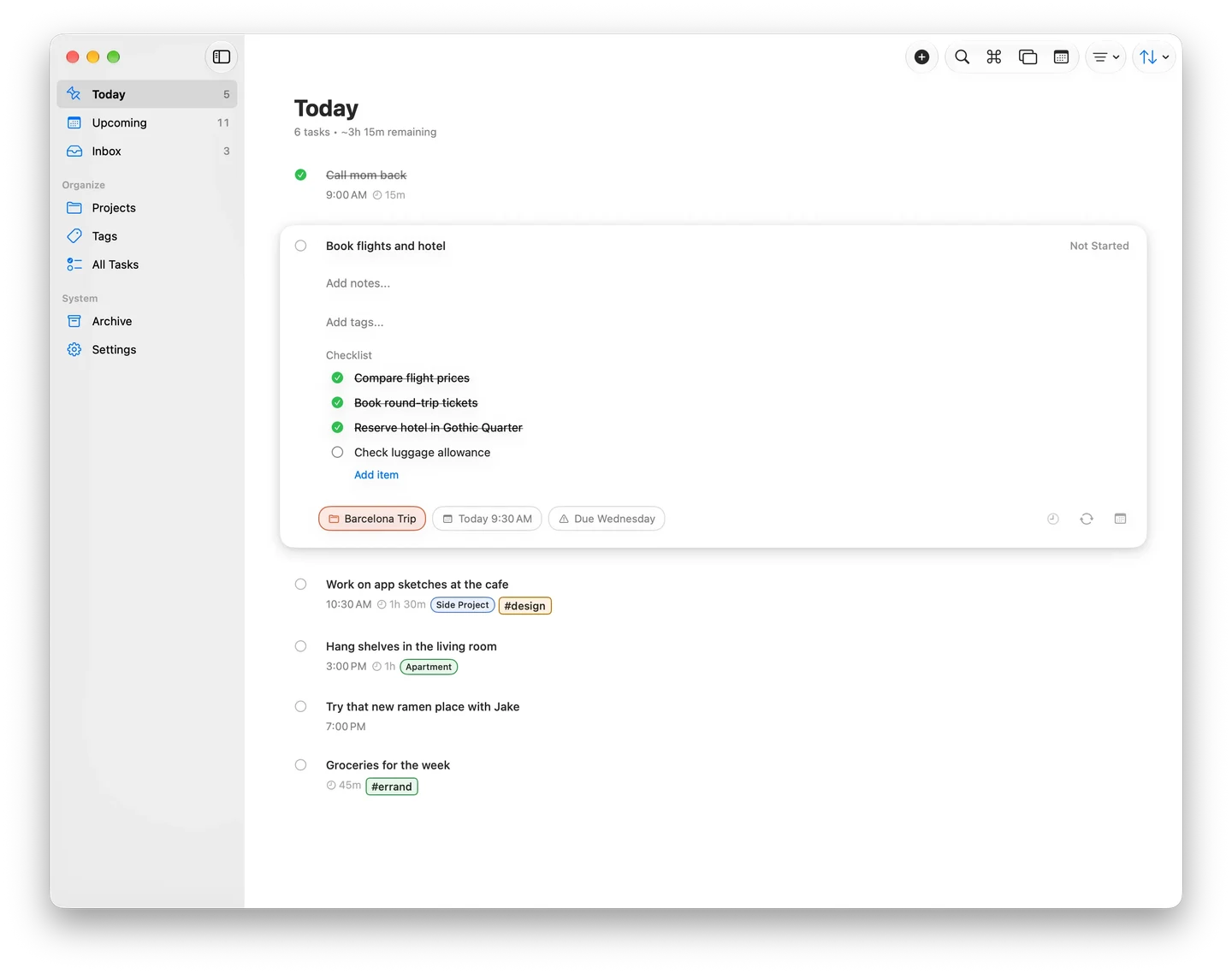Screen dimensions: 1232x974
Task: Open the calendar view toolbar icon
Action: (x=1061, y=56)
